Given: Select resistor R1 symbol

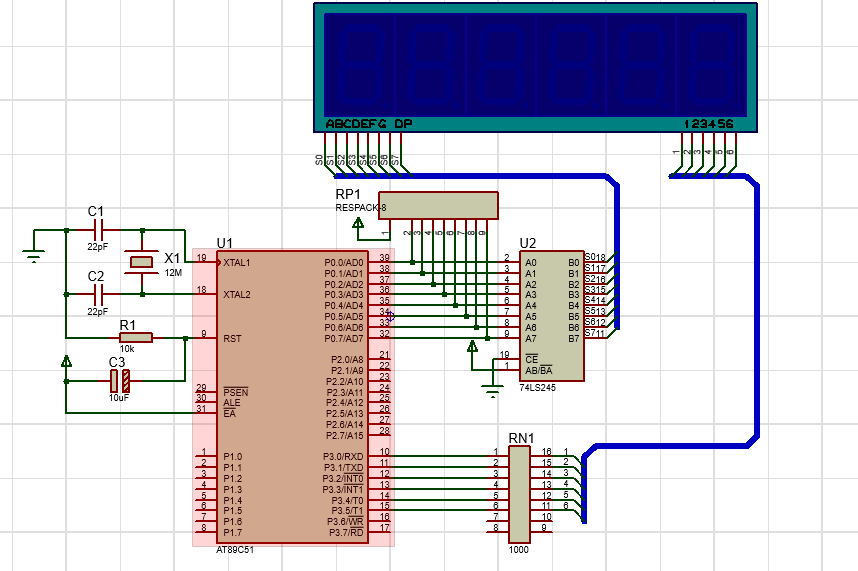Looking at the screenshot, I should point(136,337).
